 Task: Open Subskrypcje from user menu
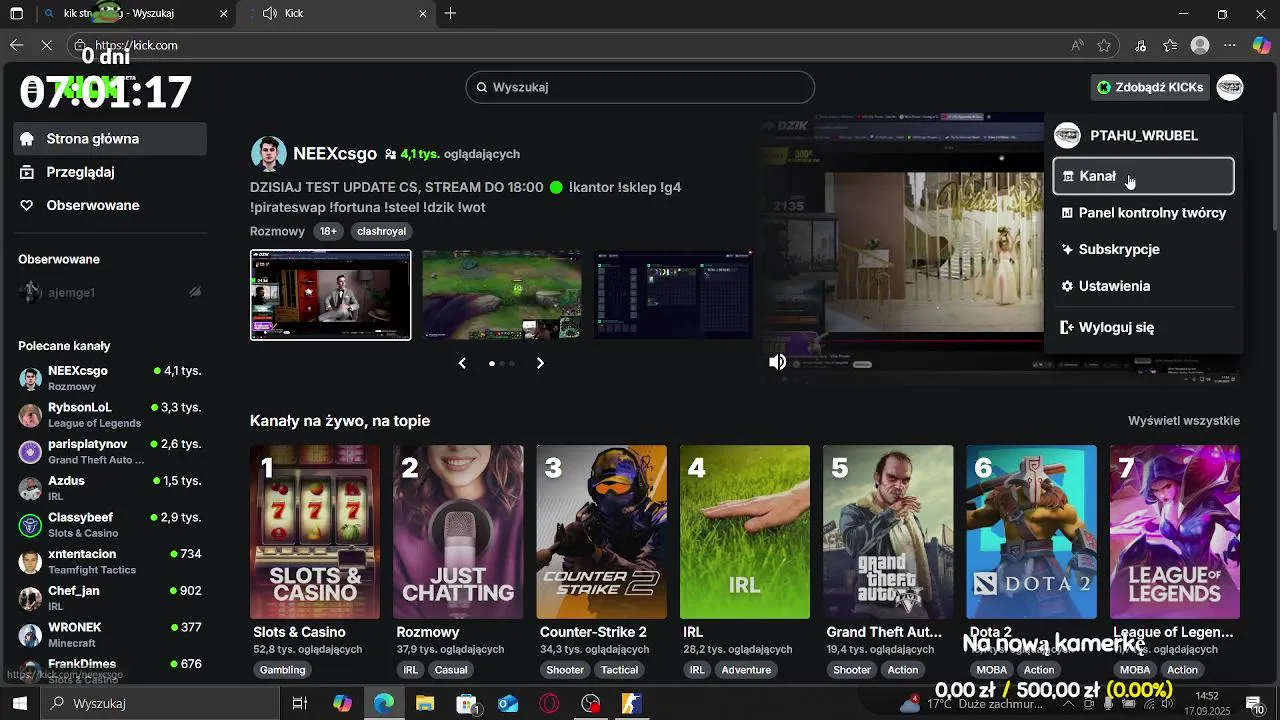tap(1143, 249)
